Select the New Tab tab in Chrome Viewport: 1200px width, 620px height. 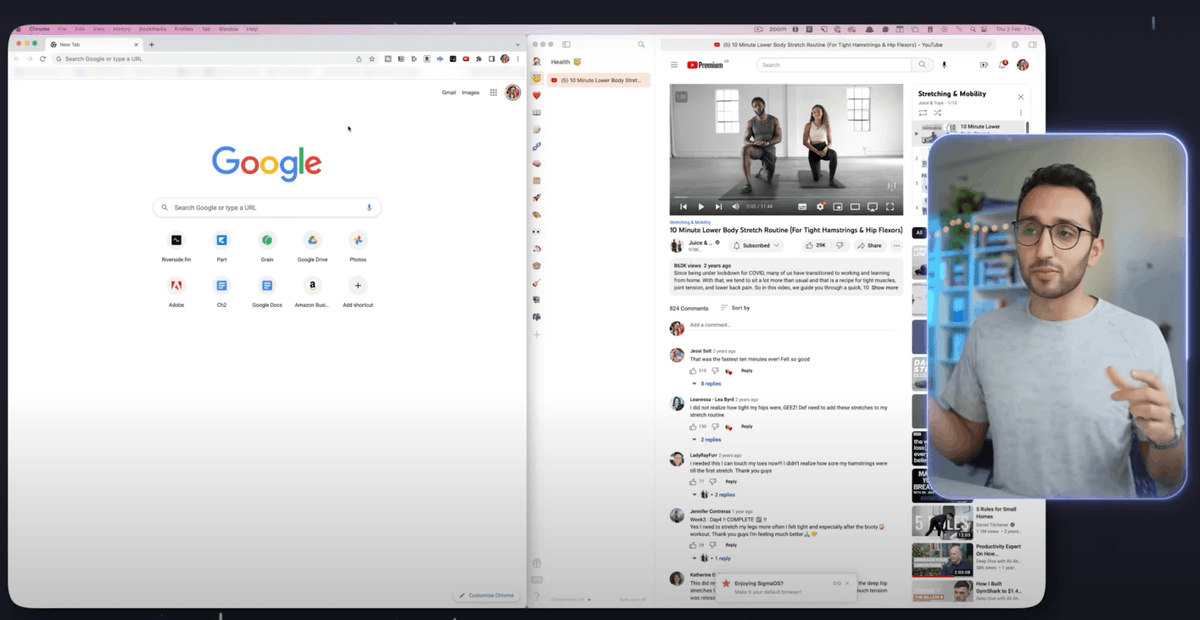(95, 44)
